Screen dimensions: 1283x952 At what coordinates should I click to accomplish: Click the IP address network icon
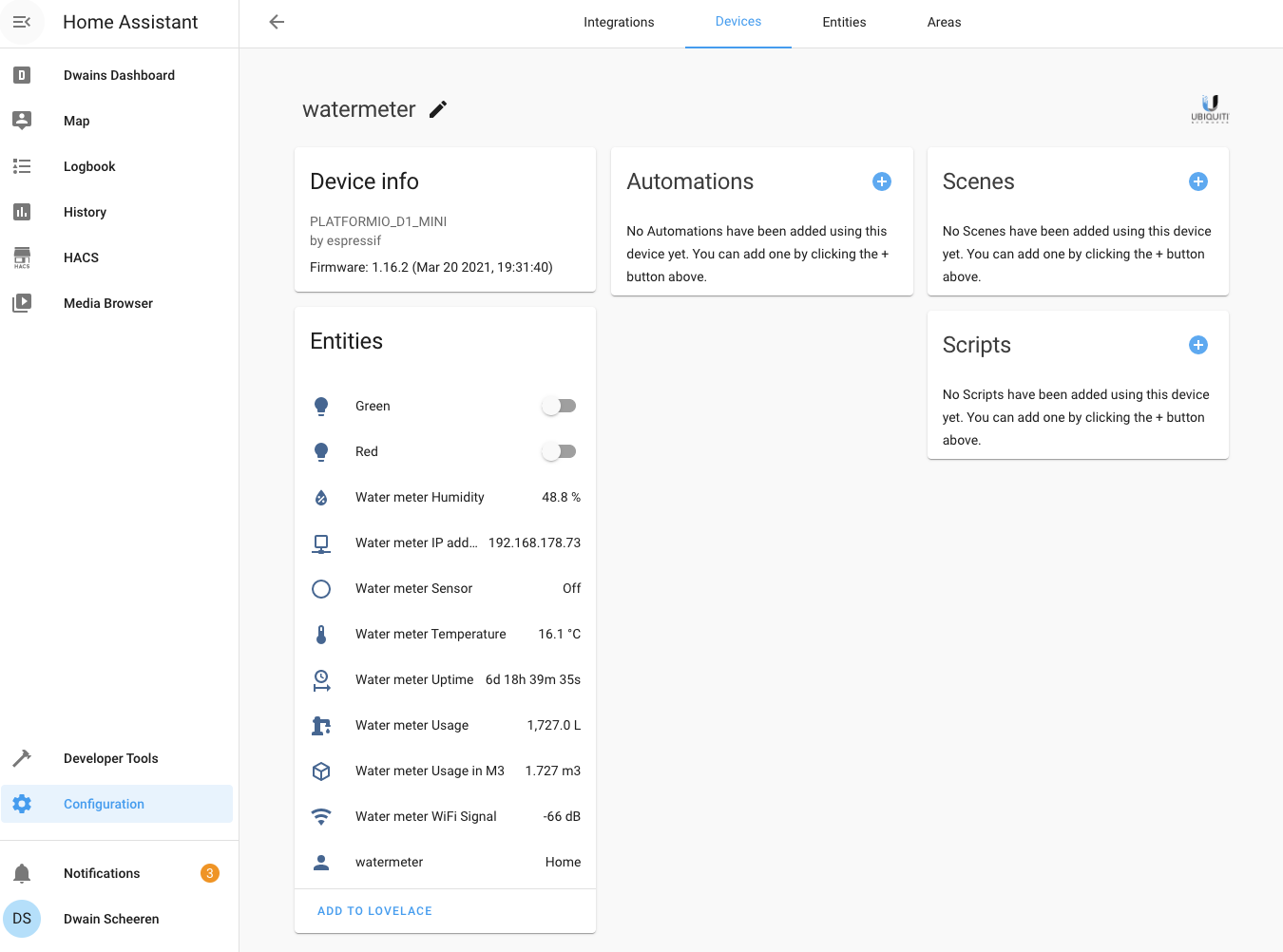[321, 543]
